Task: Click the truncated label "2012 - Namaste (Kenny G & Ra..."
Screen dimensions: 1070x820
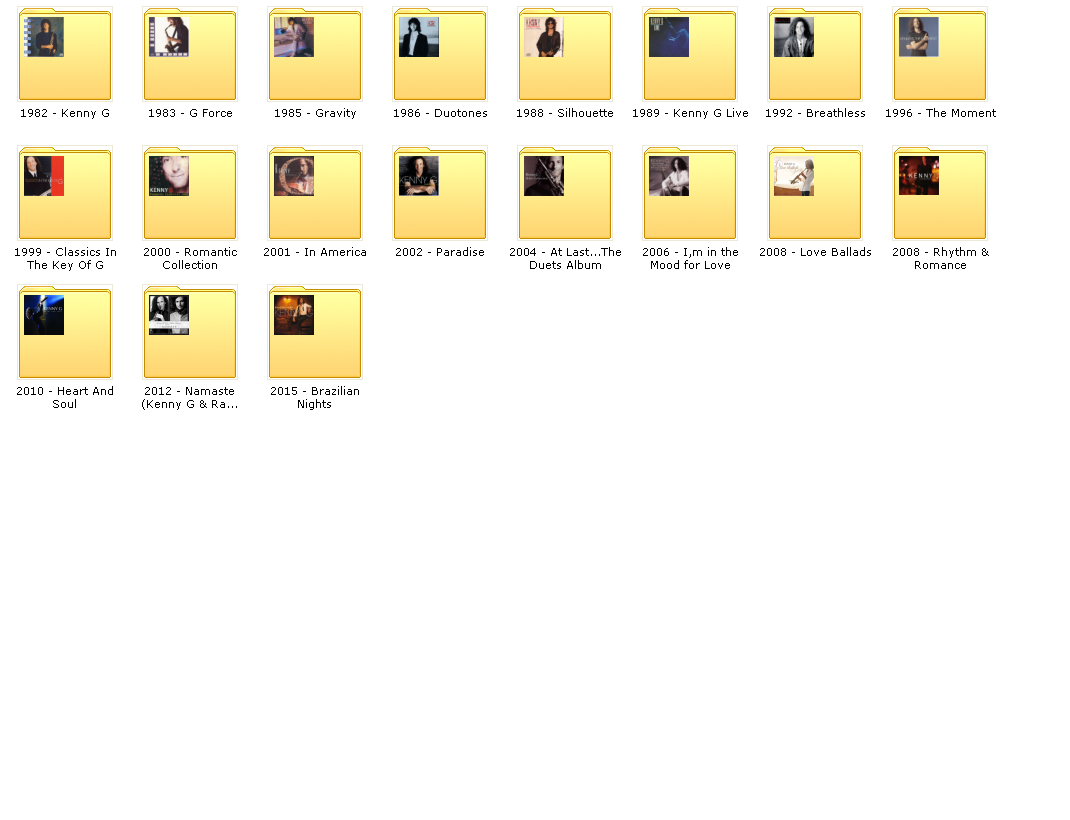Action: 190,398
